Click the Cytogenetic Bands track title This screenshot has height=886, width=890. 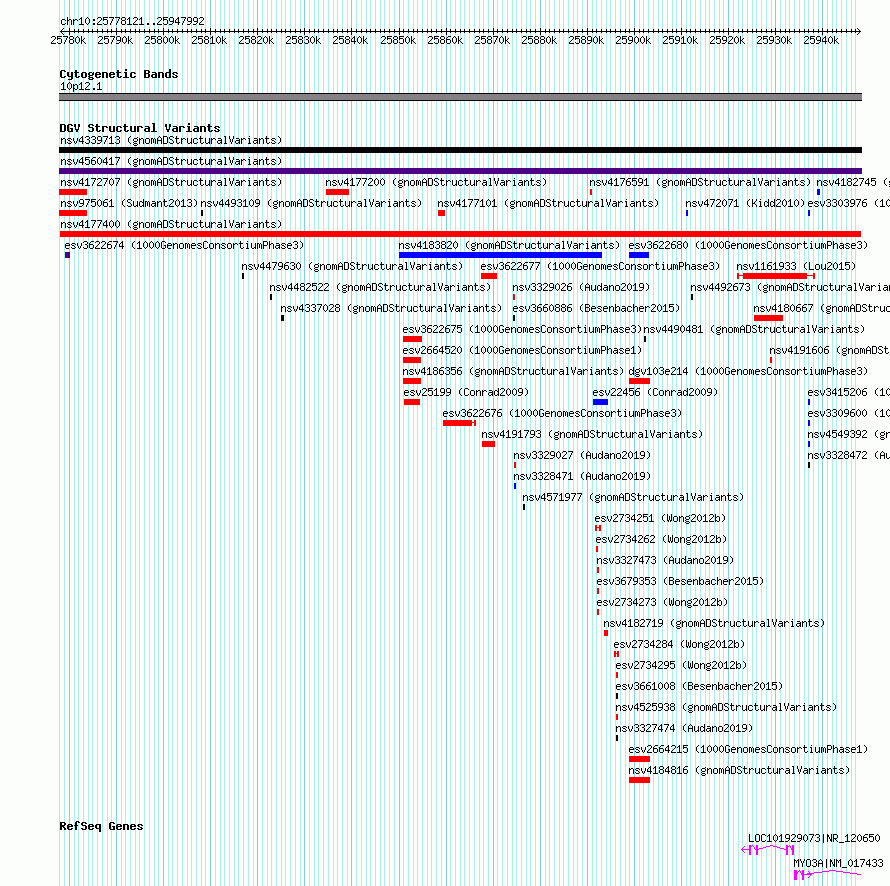click(119, 74)
